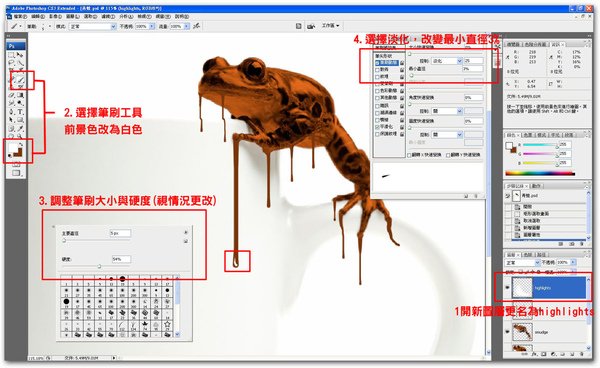Screen dimensions: 600x368
Task: Select the Lasso tool
Action: 12,63
